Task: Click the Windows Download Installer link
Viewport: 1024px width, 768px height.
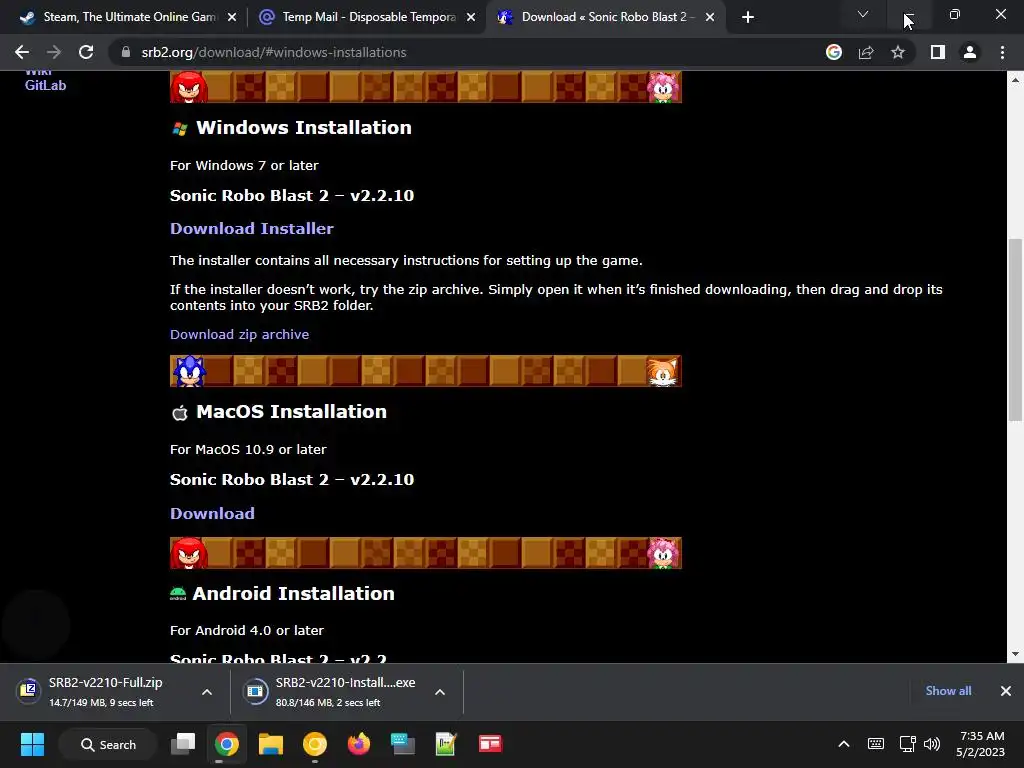Action: tap(251, 229)
